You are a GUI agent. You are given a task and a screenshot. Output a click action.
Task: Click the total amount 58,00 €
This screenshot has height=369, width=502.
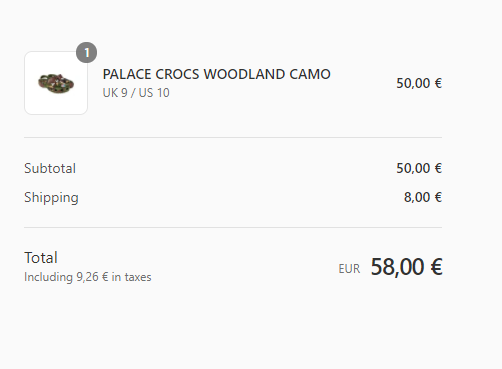click(407, 267)
